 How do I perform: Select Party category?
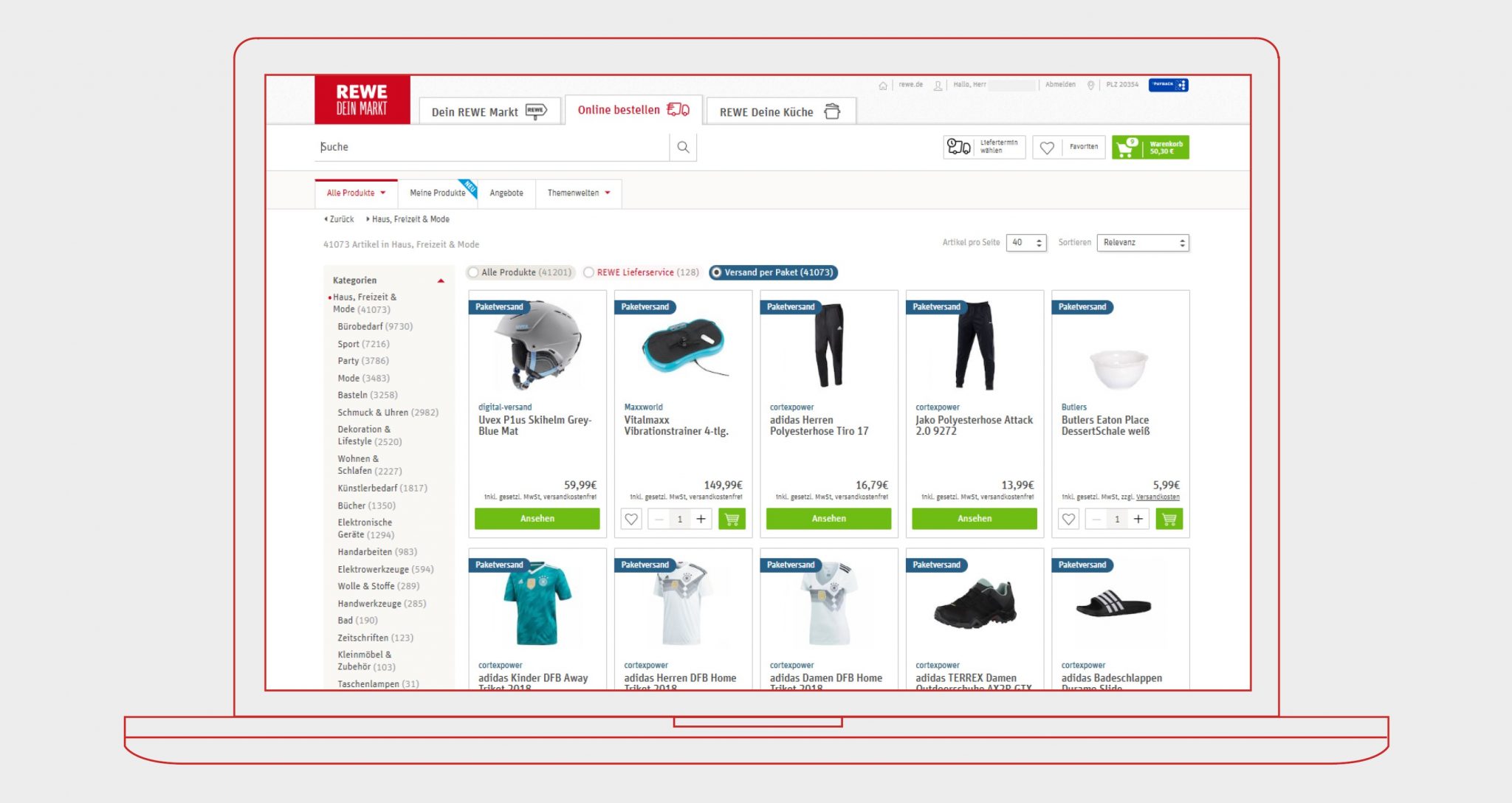(362, 361)
